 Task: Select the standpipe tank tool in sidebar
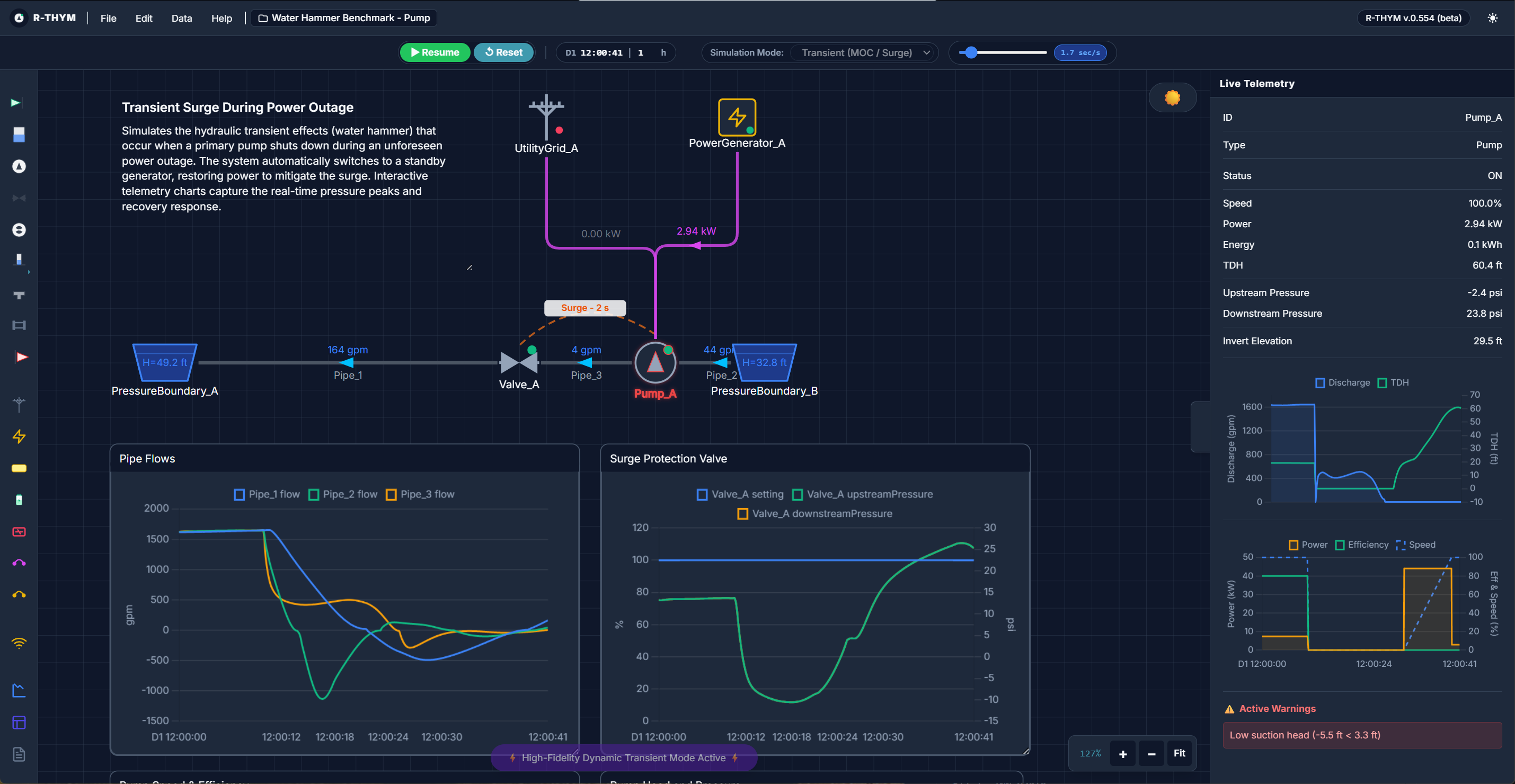click(x=19, y=260)
